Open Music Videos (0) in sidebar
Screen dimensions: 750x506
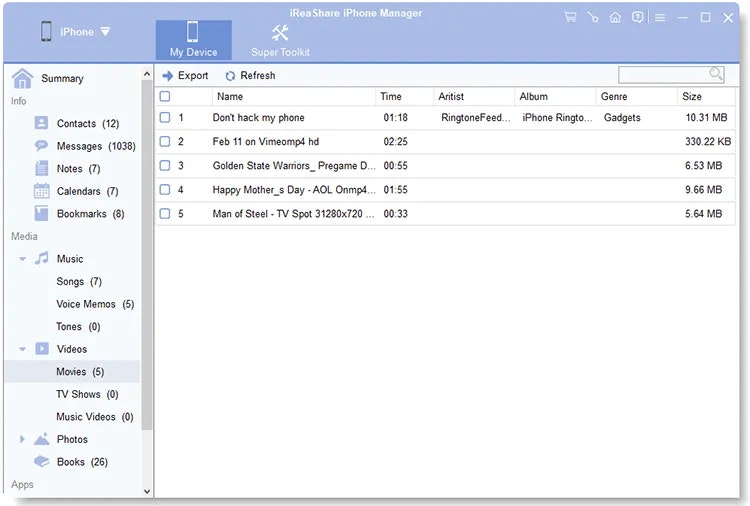(95, 417)
